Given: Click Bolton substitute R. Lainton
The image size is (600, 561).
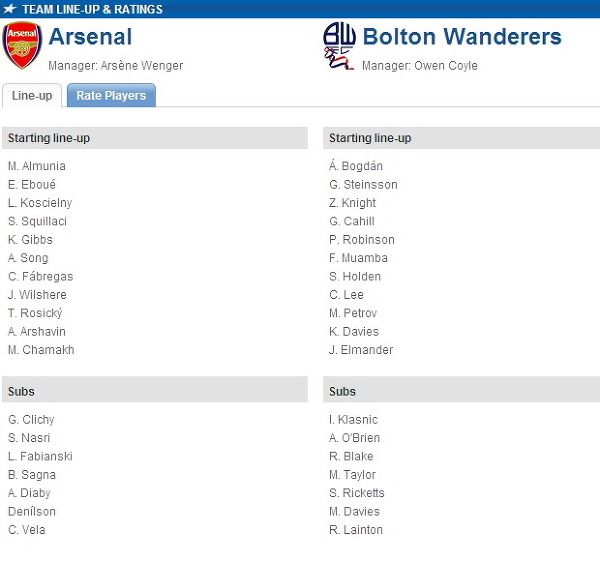Looking at the screenshot, I should (356, 530).
